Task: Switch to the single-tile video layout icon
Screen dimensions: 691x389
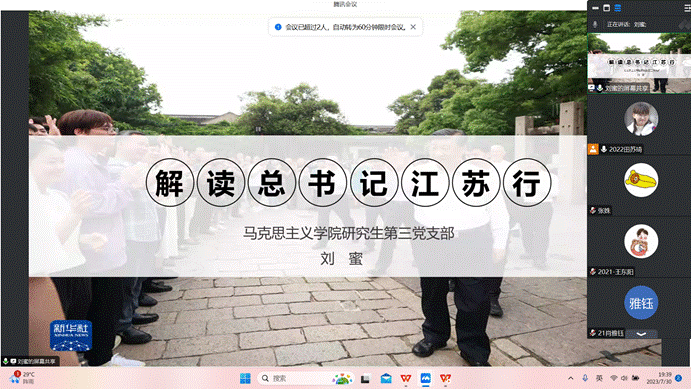Action: pyautogui.click(x=606, y=8)
